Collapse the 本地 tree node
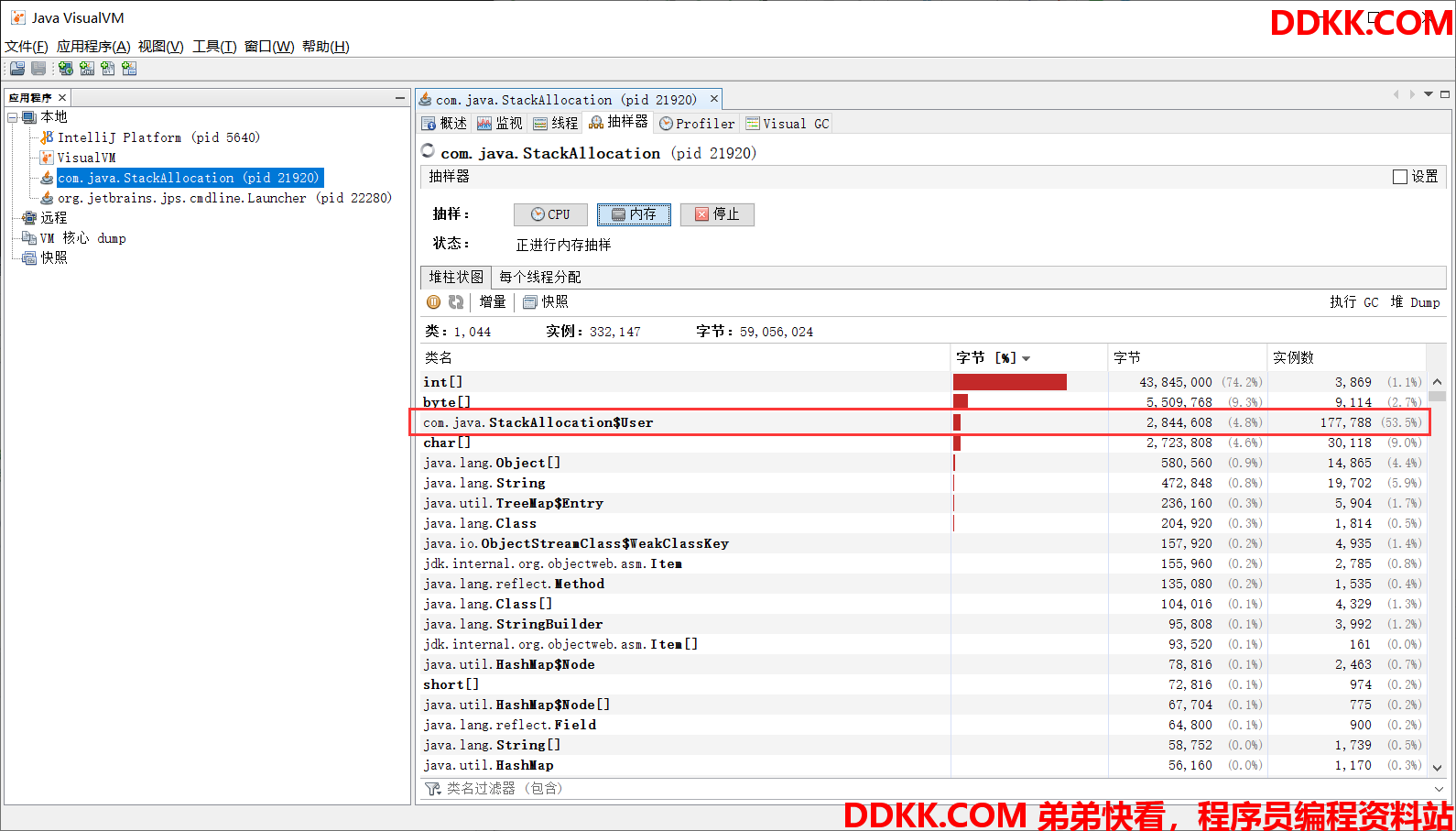The image size is (1456, 831). point(13,117)
